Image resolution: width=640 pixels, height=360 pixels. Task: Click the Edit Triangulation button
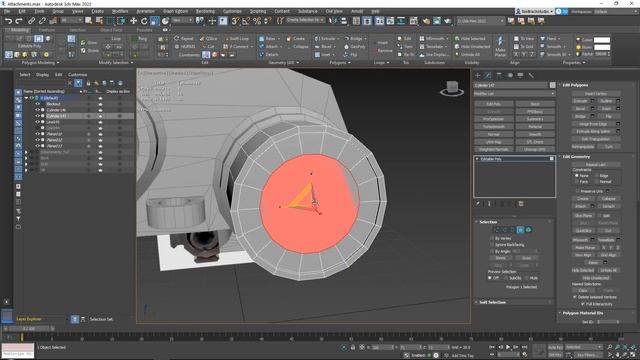(596, 139)
